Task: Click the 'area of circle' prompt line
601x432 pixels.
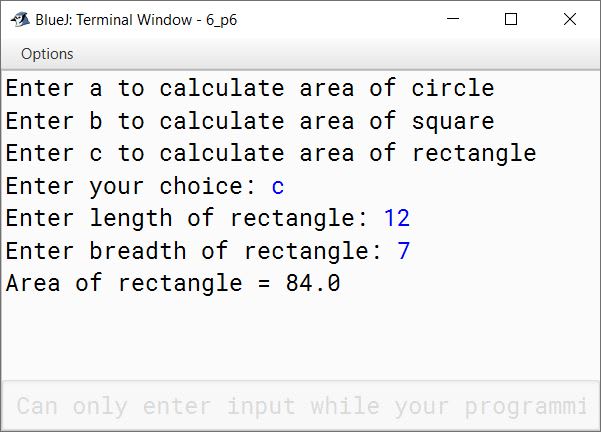Action: 250,88
